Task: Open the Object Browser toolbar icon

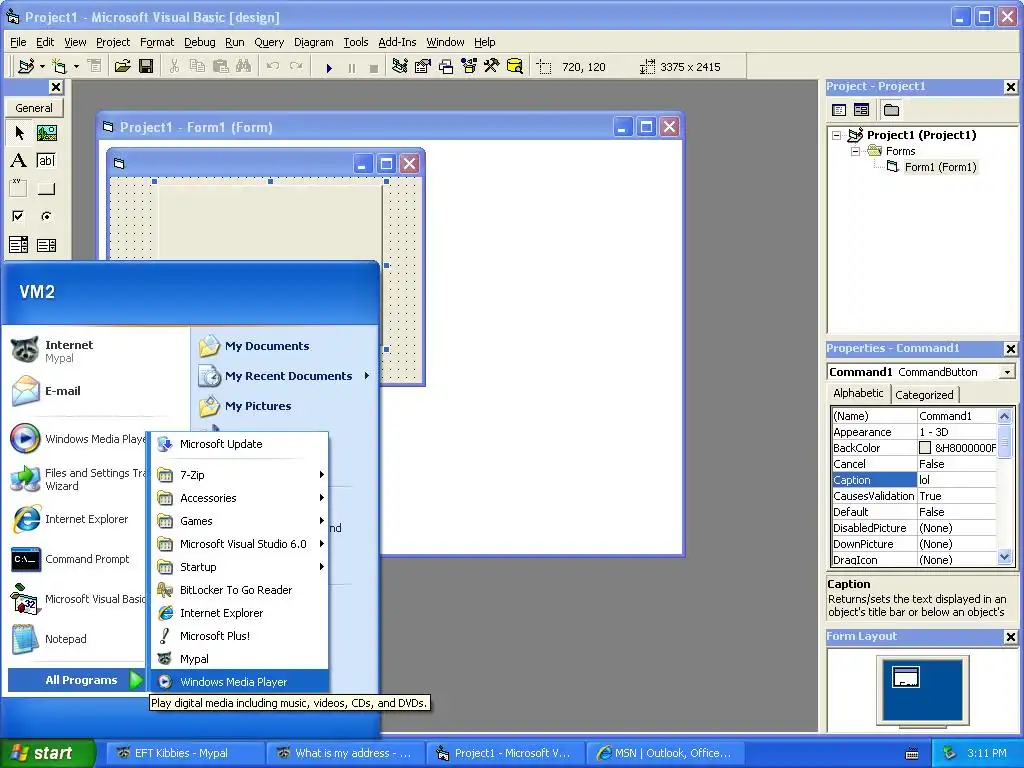Action: point(469,66)
